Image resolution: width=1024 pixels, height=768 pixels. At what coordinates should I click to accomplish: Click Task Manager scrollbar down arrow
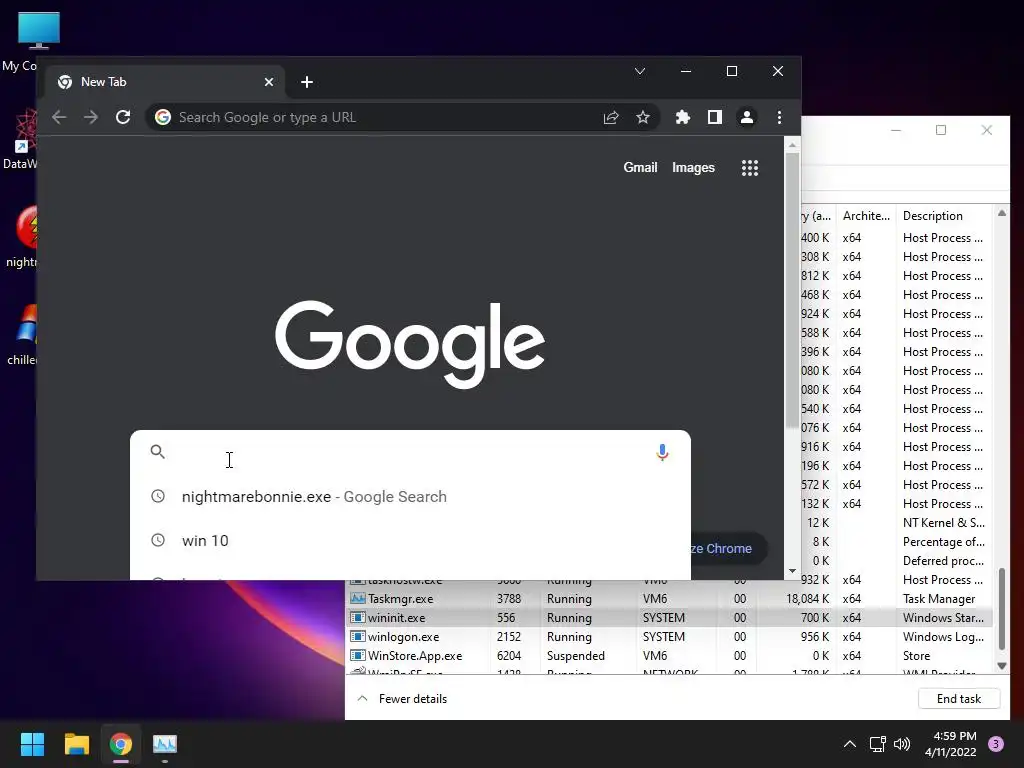(x=1002, y=666)
